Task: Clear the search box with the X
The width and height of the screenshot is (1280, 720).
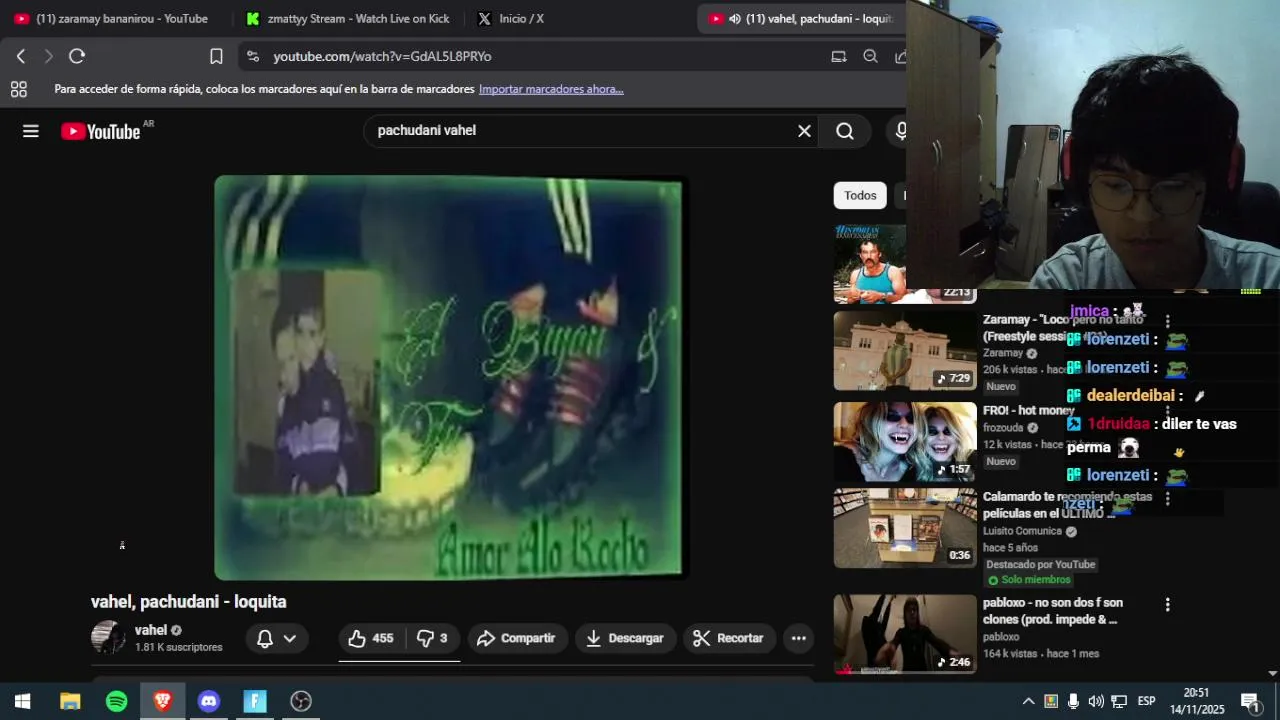Action: point(804,131)
